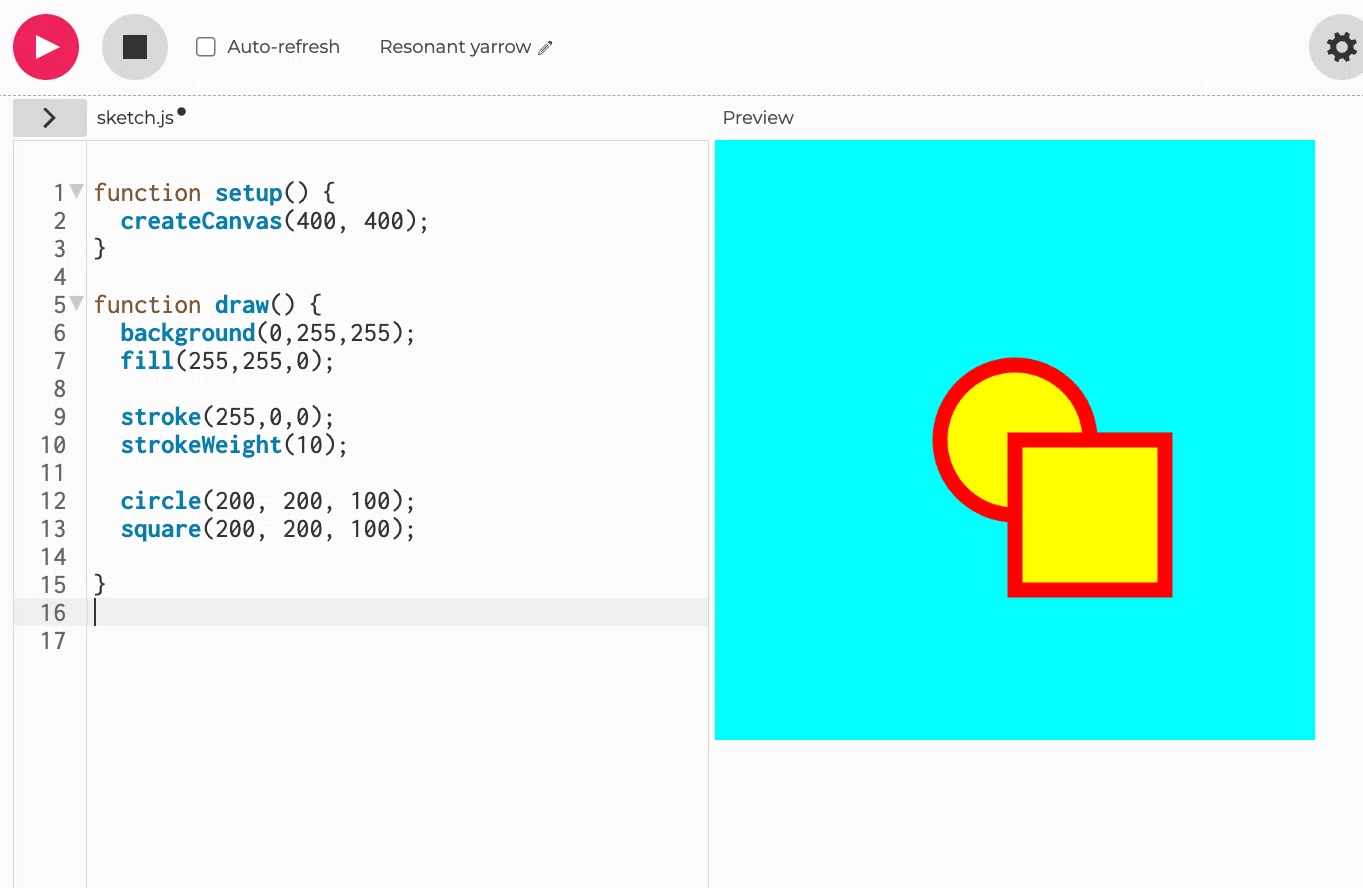Expand the file sidebar chevron
Screen dimensions: 1363x888
50,118
